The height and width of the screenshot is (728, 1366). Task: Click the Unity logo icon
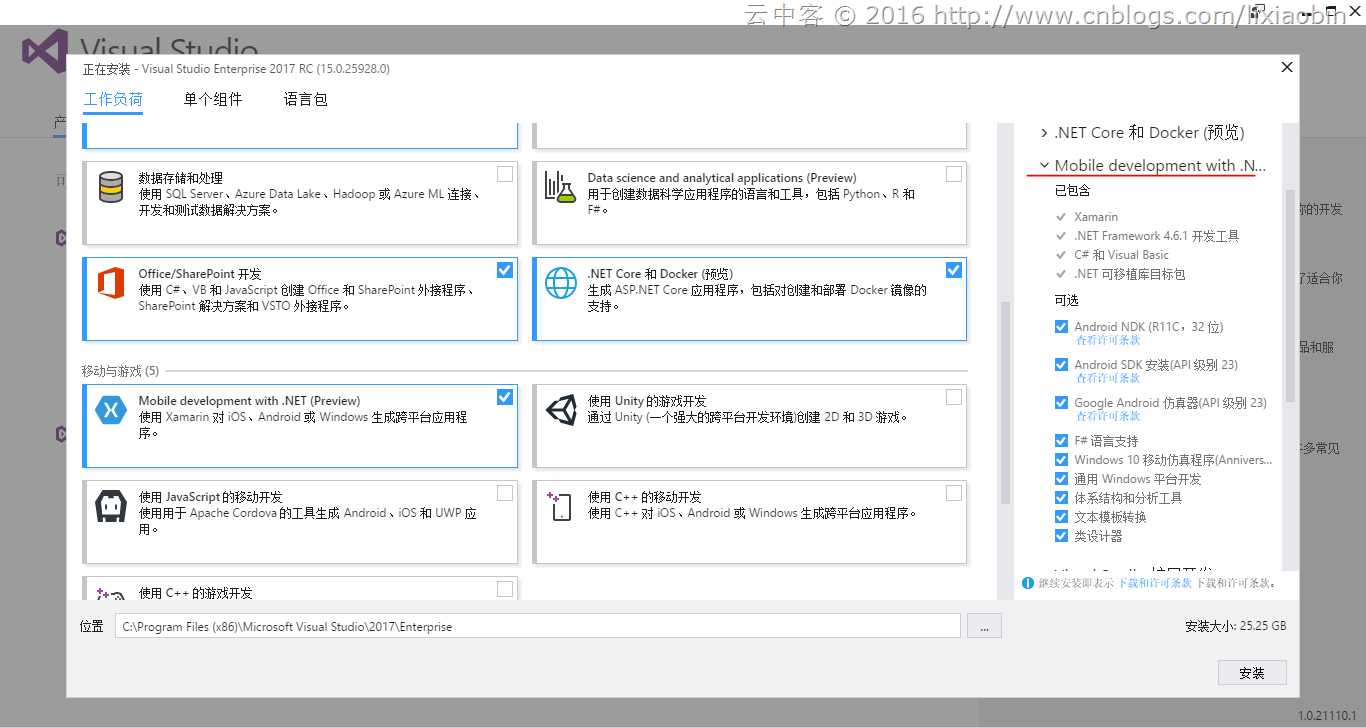560,410
